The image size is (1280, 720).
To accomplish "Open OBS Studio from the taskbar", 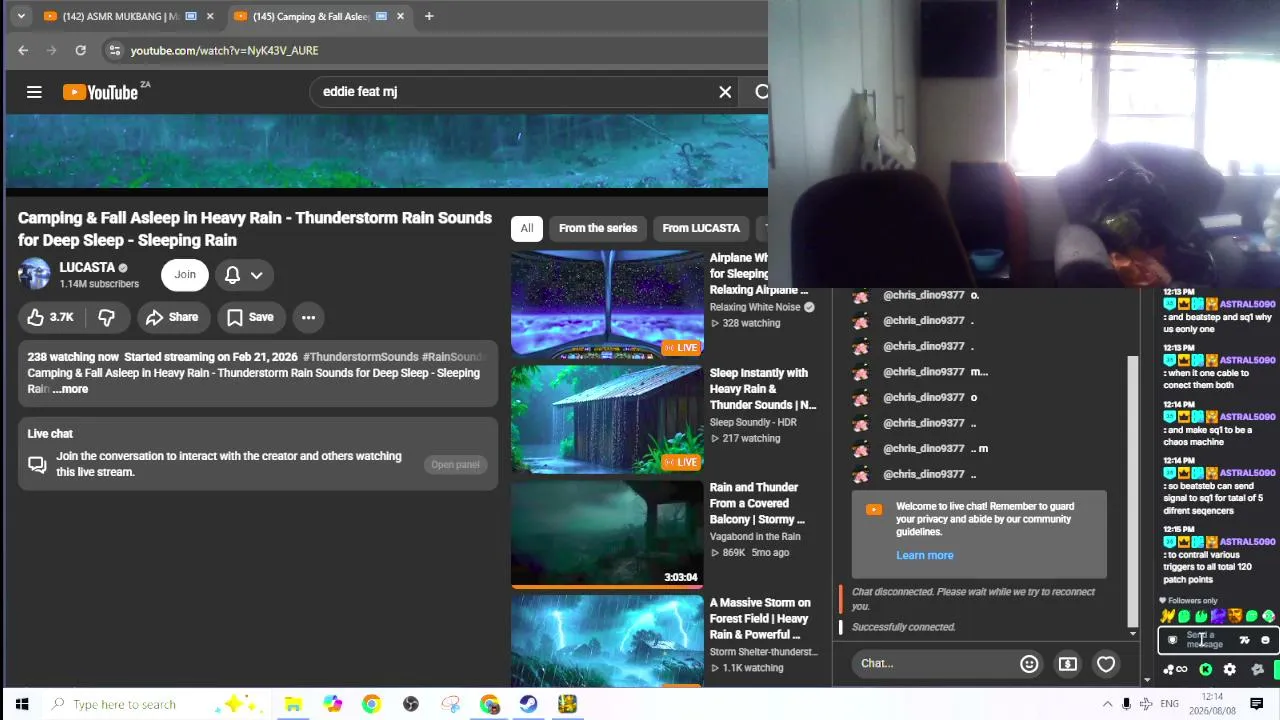I will click(410, 704).
